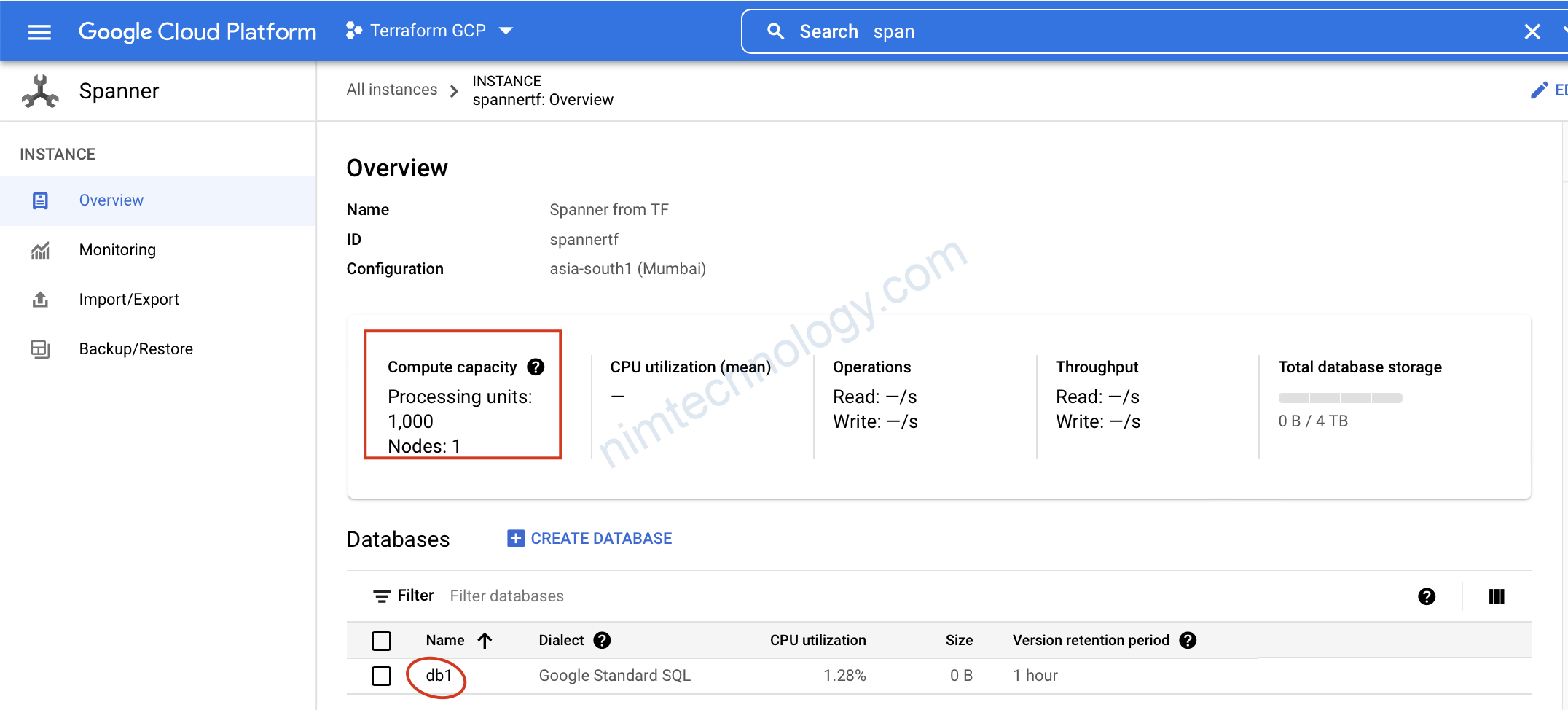1568x710 pixels.
Task: Click the edit pencil icon
Action: point(1539,90)
